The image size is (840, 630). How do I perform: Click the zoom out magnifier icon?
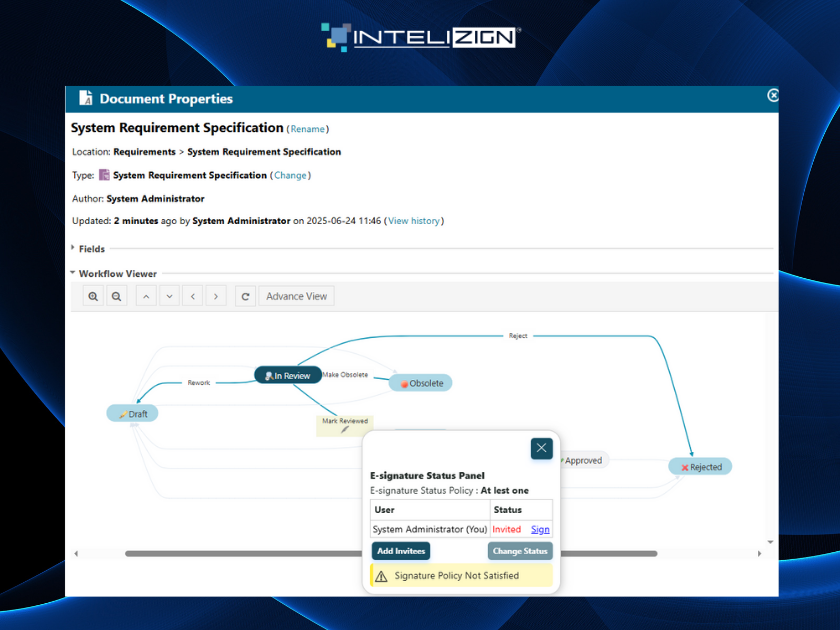(117, 296)
